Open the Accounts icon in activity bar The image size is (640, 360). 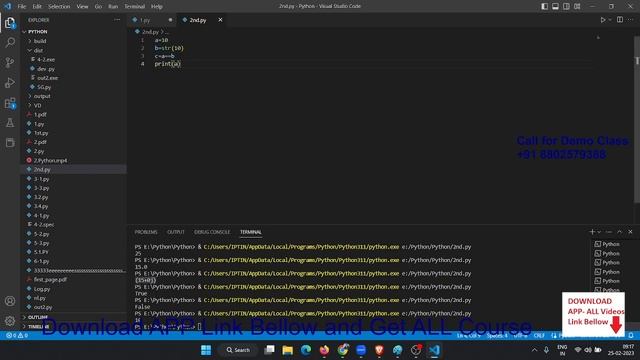point(10,301)
